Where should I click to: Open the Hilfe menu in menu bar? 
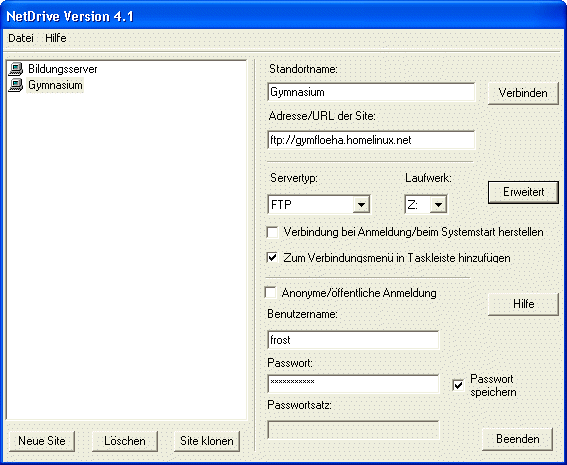point(56,38)
